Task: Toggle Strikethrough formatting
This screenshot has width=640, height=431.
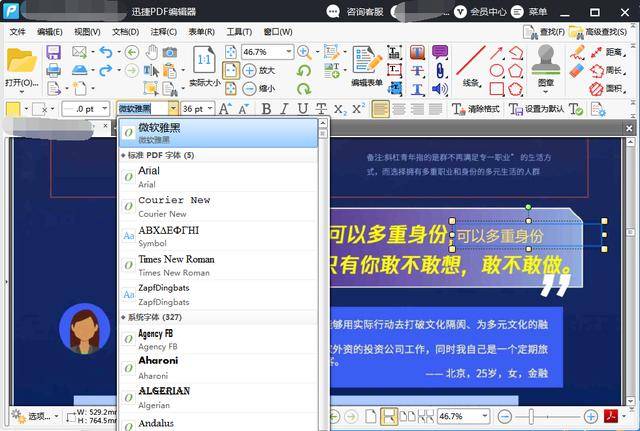Action: pos(321,109)
